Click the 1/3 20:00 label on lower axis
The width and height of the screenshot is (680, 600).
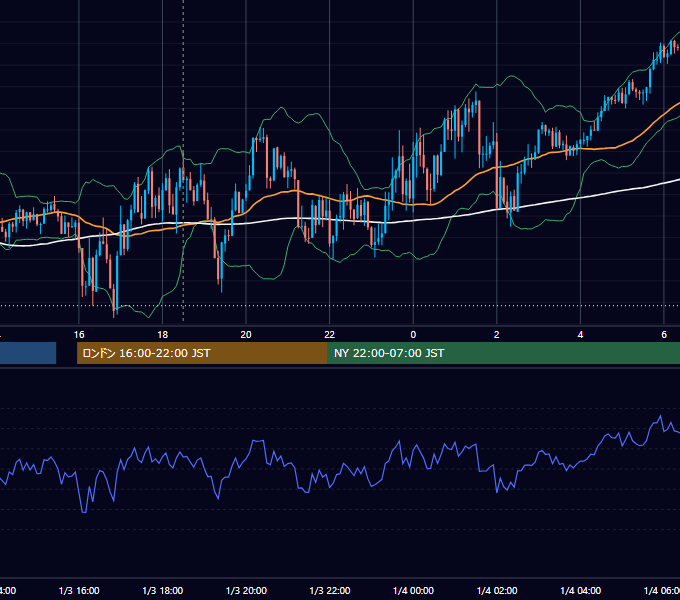tap(246, 590)
